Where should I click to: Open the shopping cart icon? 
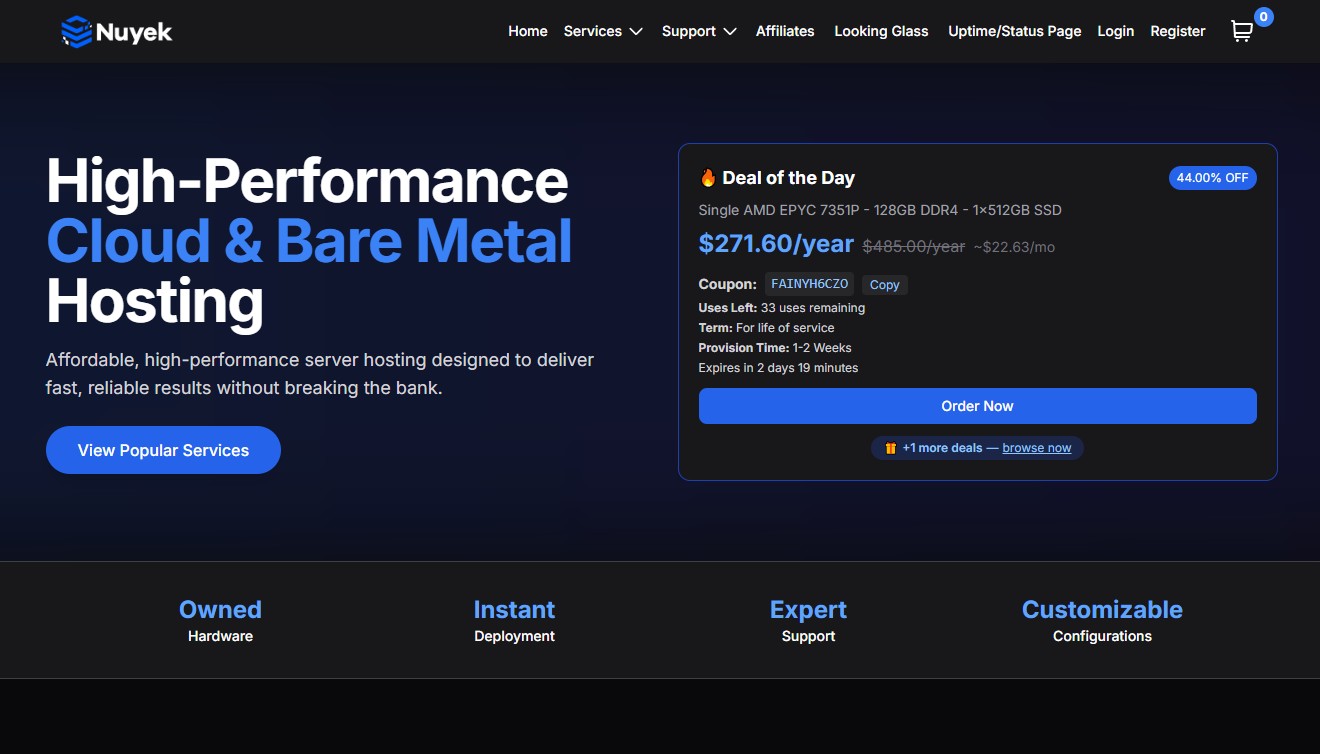[x=1241, y=32]
